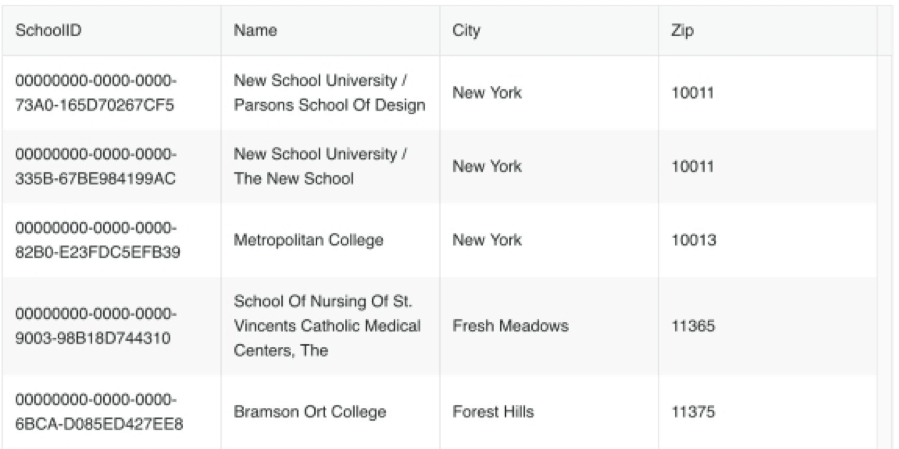Click the SchoolID column header
The width and height of the screenshot is (899, 449).
pyautogui.click(x=48, y=31)
